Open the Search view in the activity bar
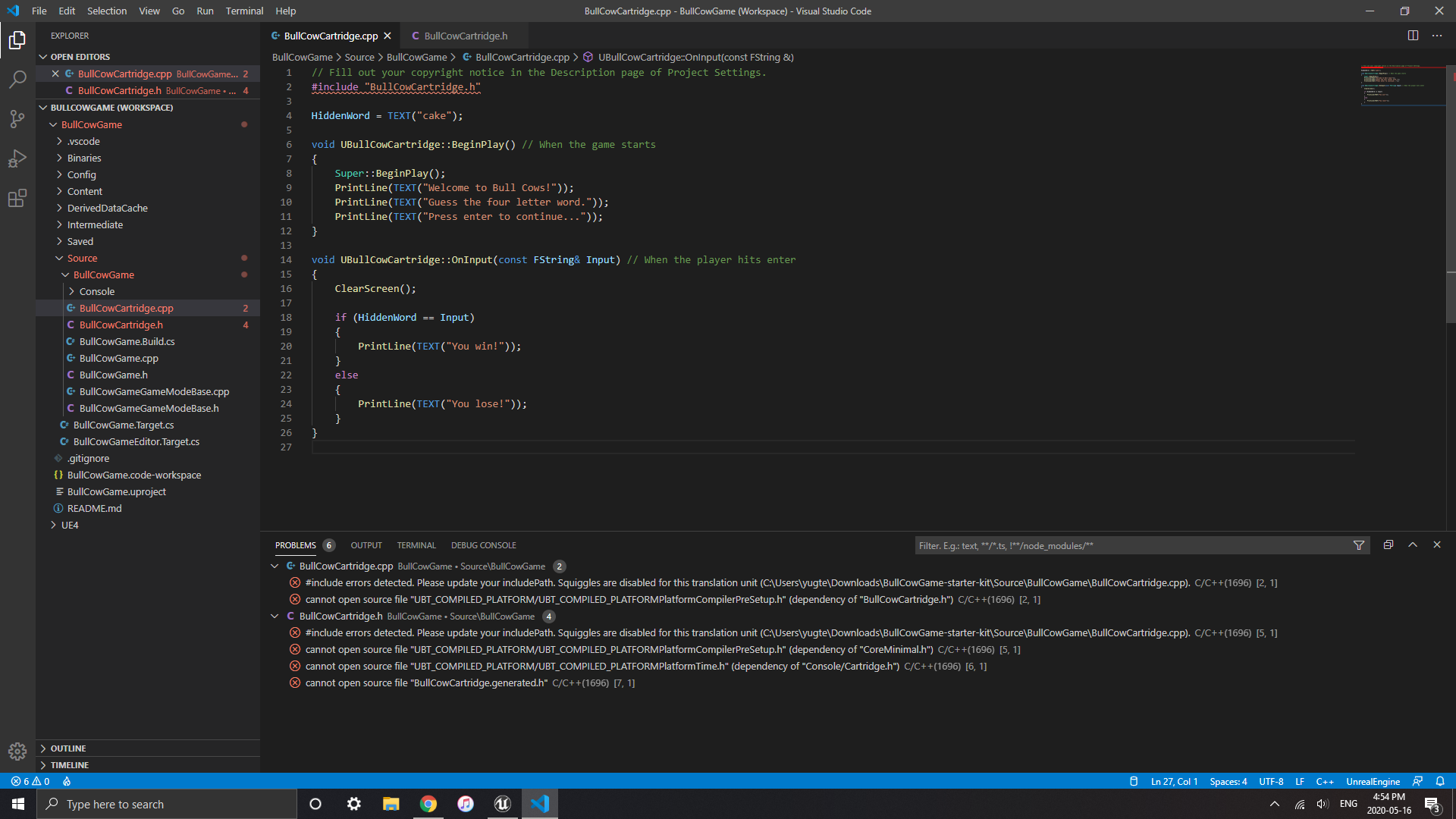The image size is (1456, 819). (x=17, y=80)
